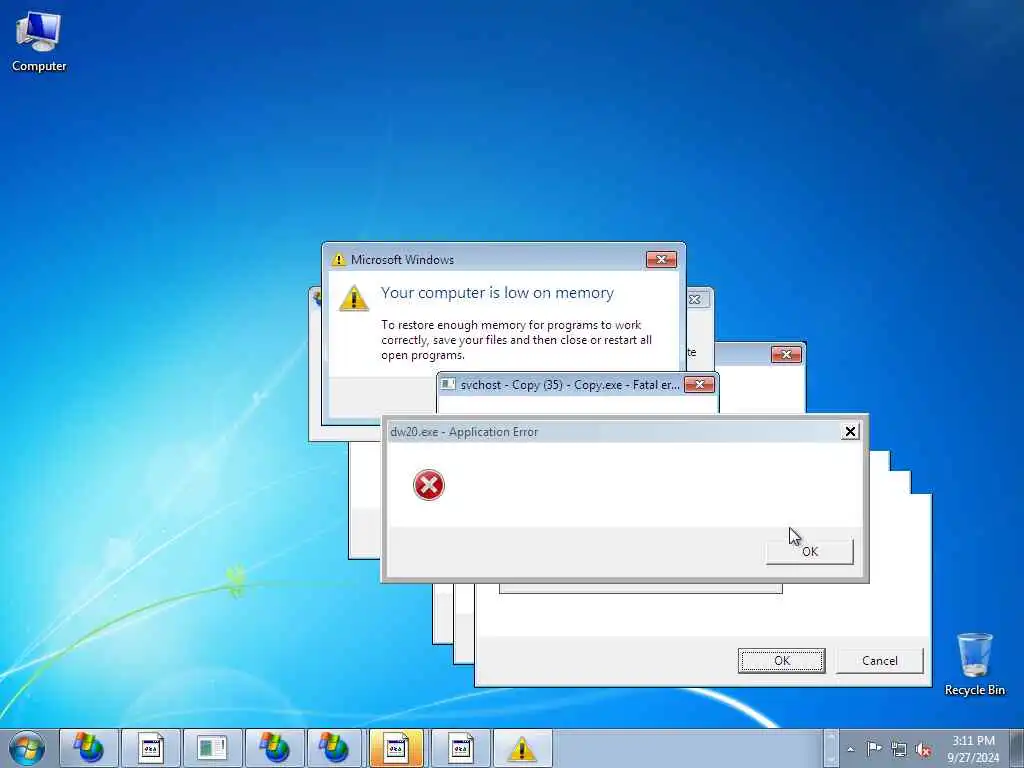Click the small warning icon in Microsoft Windows title bar

pyautogui.click(x=338, y=259)
